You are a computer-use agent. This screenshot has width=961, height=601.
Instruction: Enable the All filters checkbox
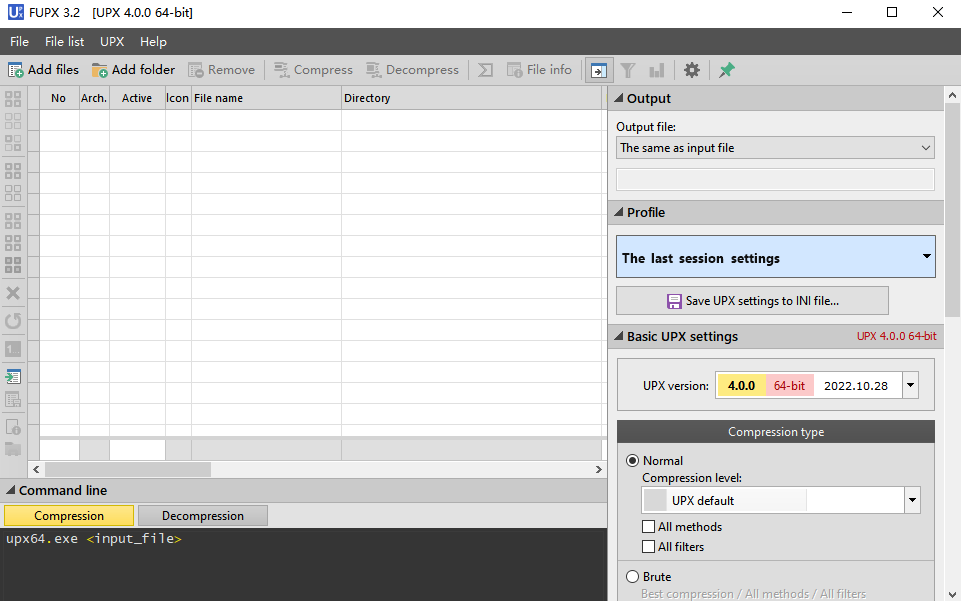tap(648, 546)
